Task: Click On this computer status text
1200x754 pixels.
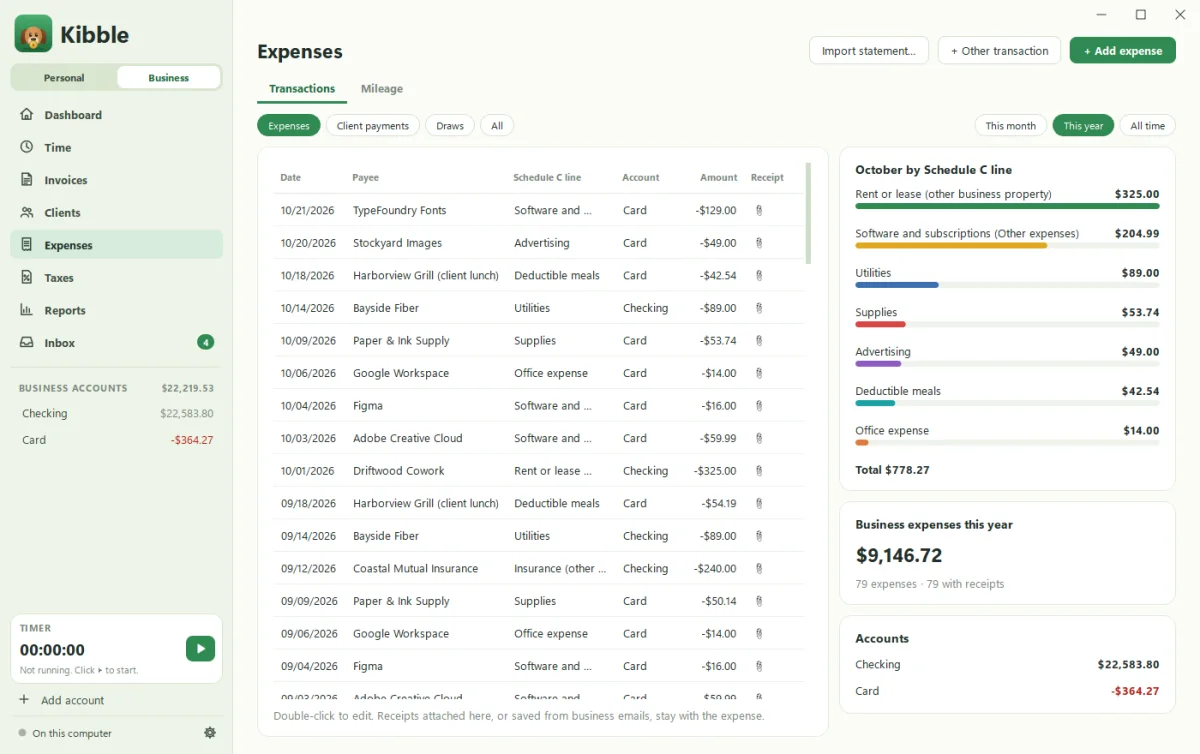Action: point(72,733)
